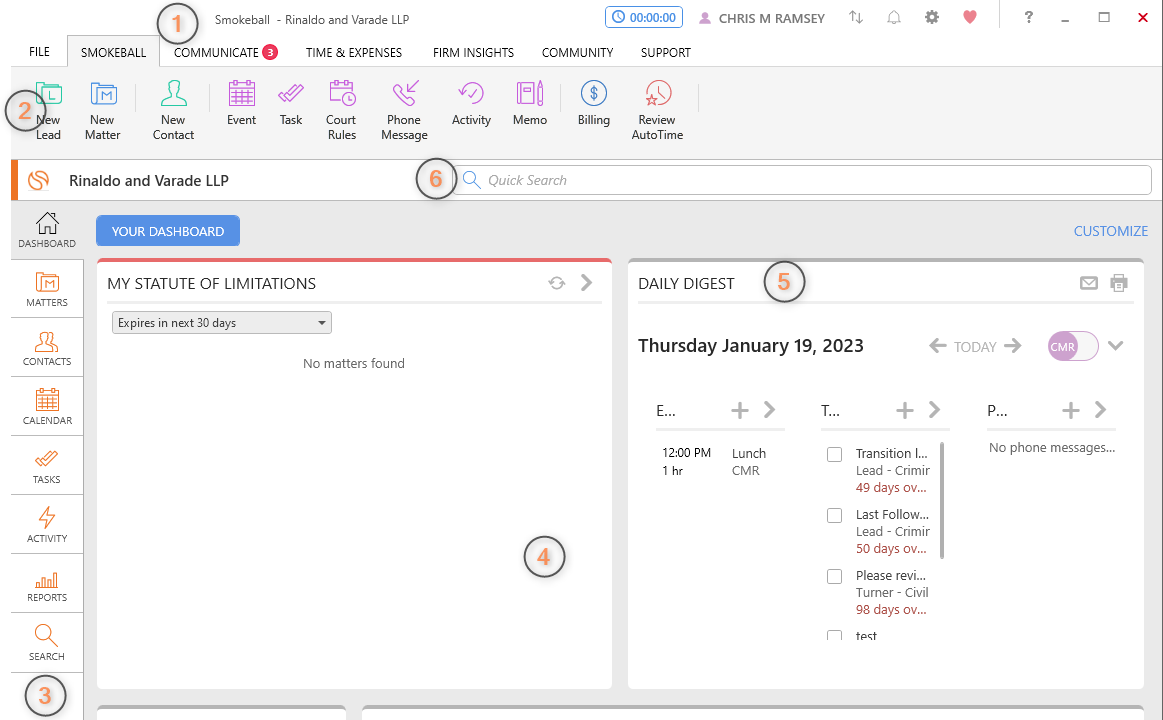The height and width of the screenshot is (720, 1163).
Task: Open Reports in the sidebar
Action: [47, 584]
